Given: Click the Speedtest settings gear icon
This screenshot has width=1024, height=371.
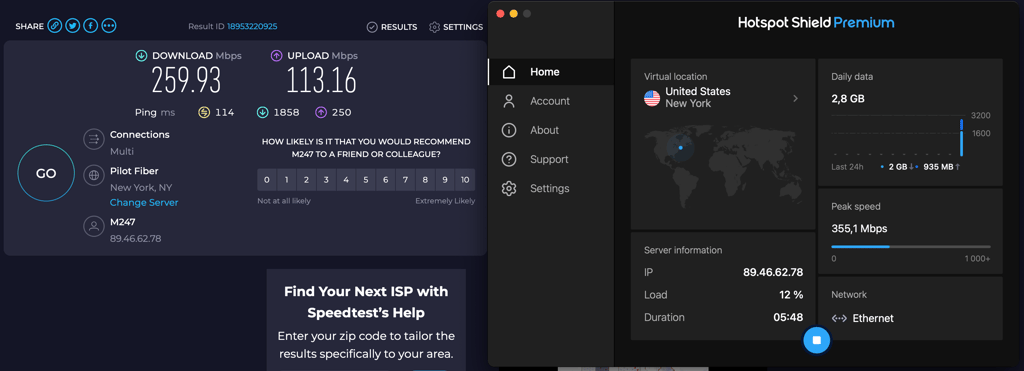Looking at the screenshot, I should pos(434,27).
